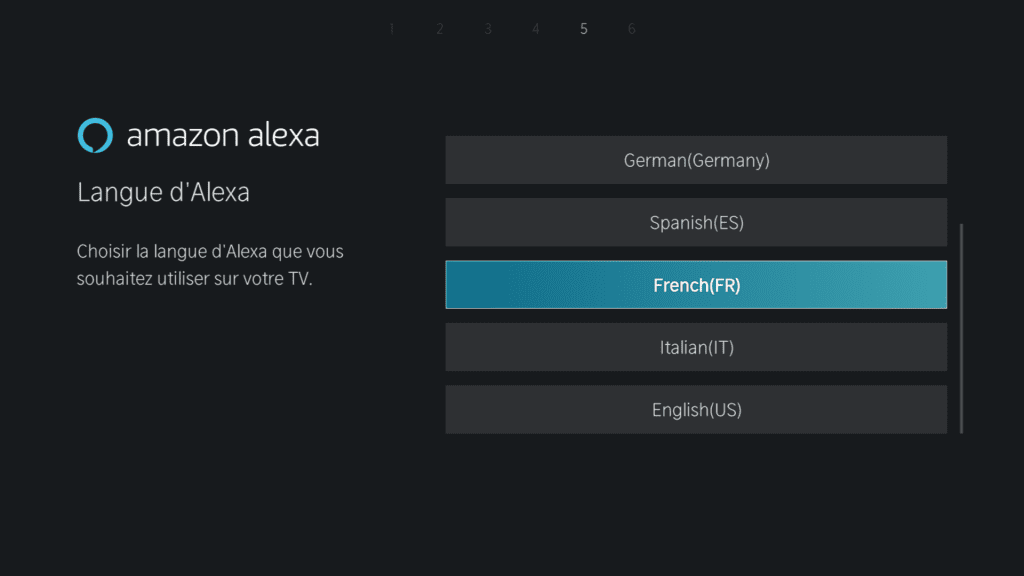The width and height of the screenshot is (1024, 576).
Task: Click the language list vertical scrollbar
Action: tap(961, 328)
